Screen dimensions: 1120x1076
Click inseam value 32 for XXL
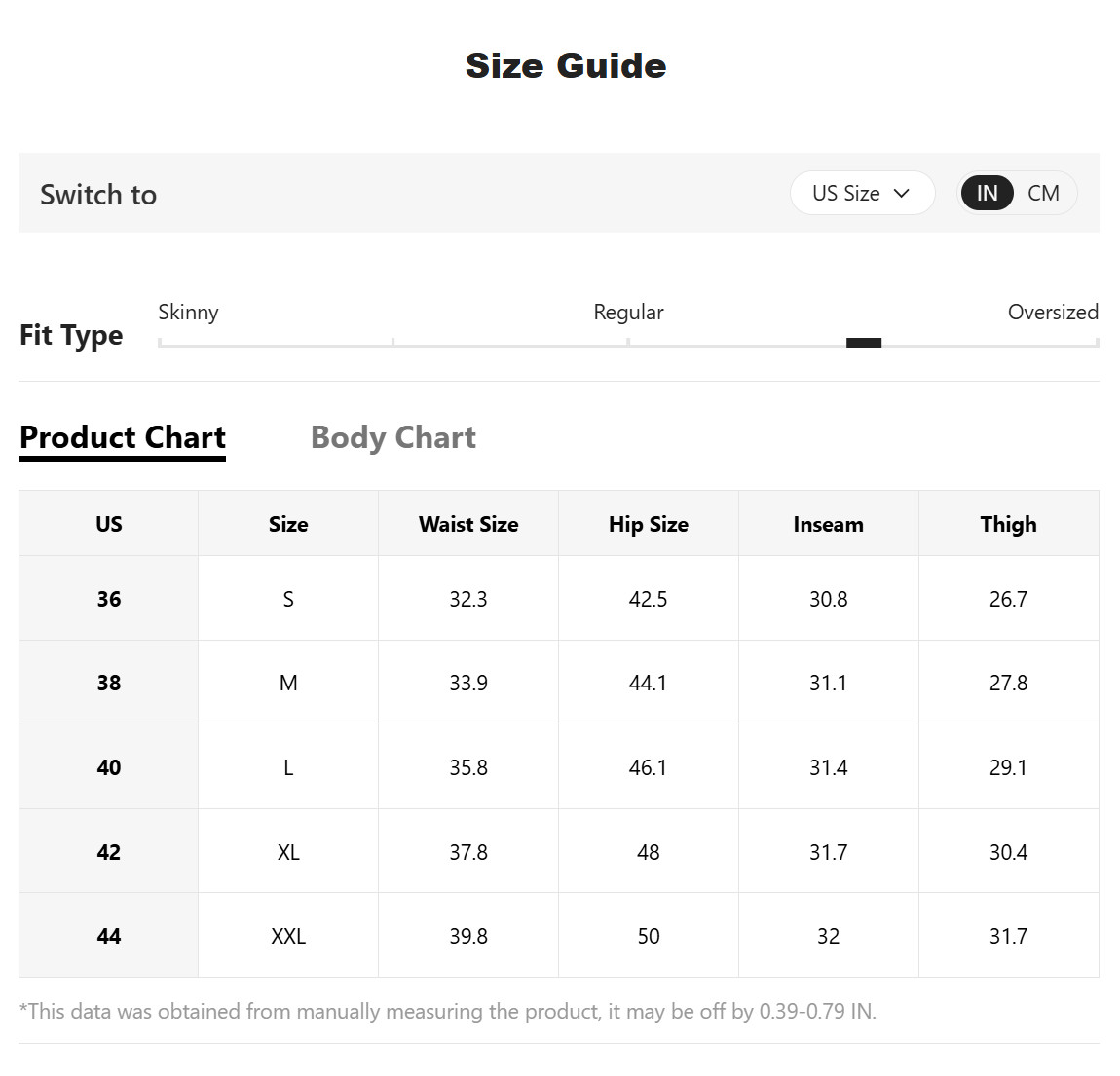click(x=829, y=936)
